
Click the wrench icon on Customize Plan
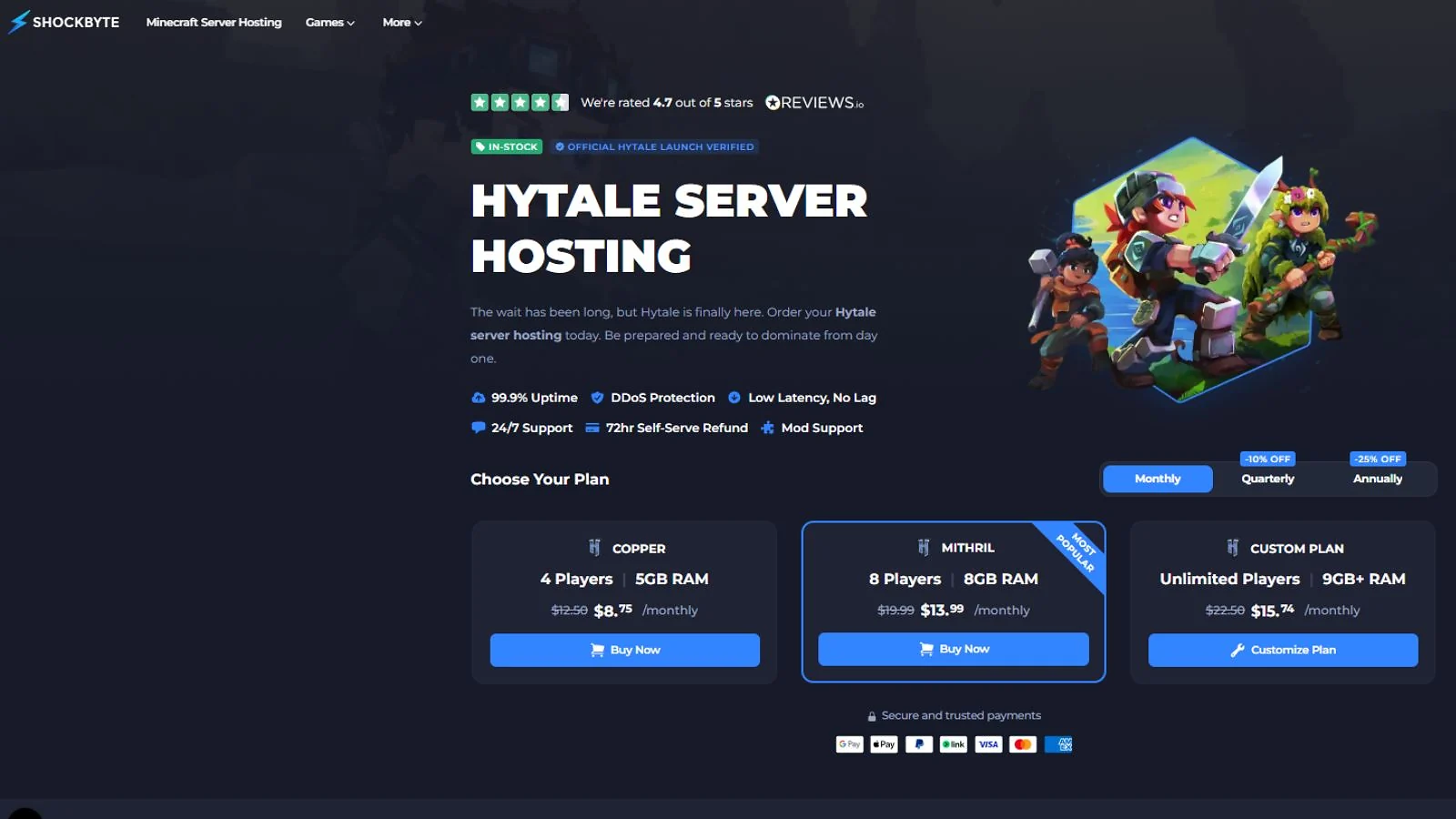coord(1238,650)
